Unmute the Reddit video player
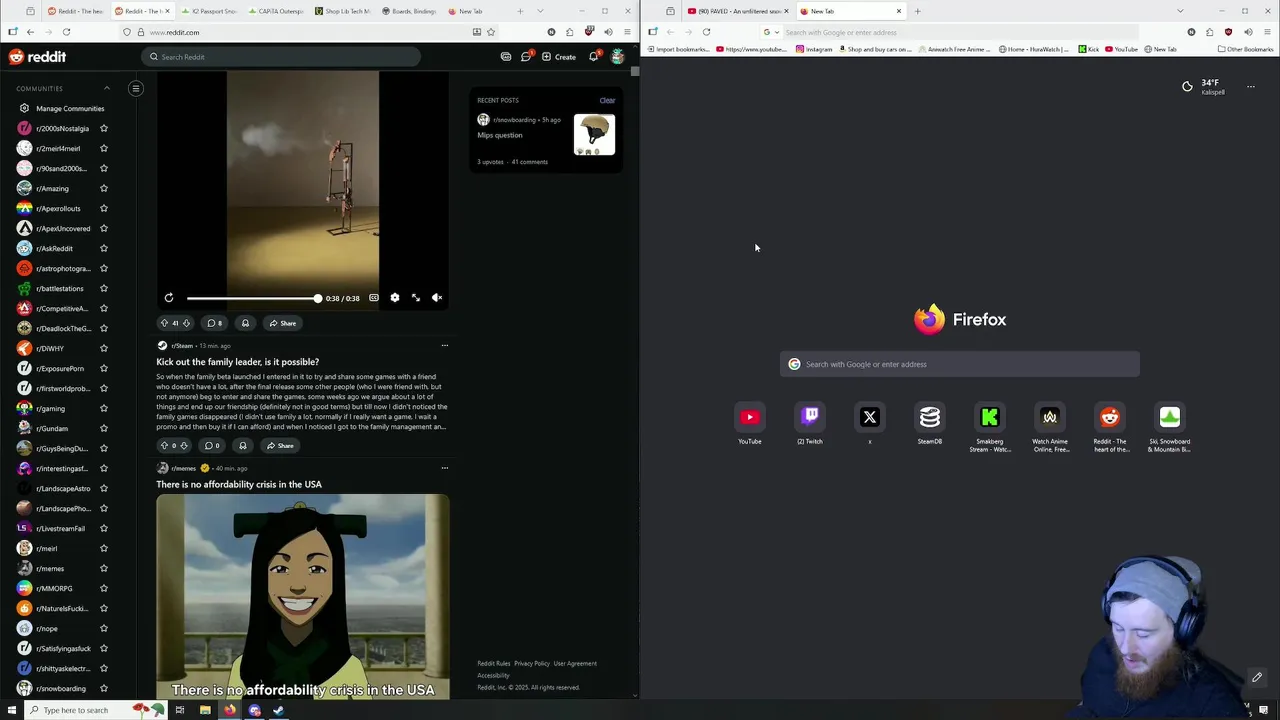Screen dimensions: 1280x720 coord(437,298)
